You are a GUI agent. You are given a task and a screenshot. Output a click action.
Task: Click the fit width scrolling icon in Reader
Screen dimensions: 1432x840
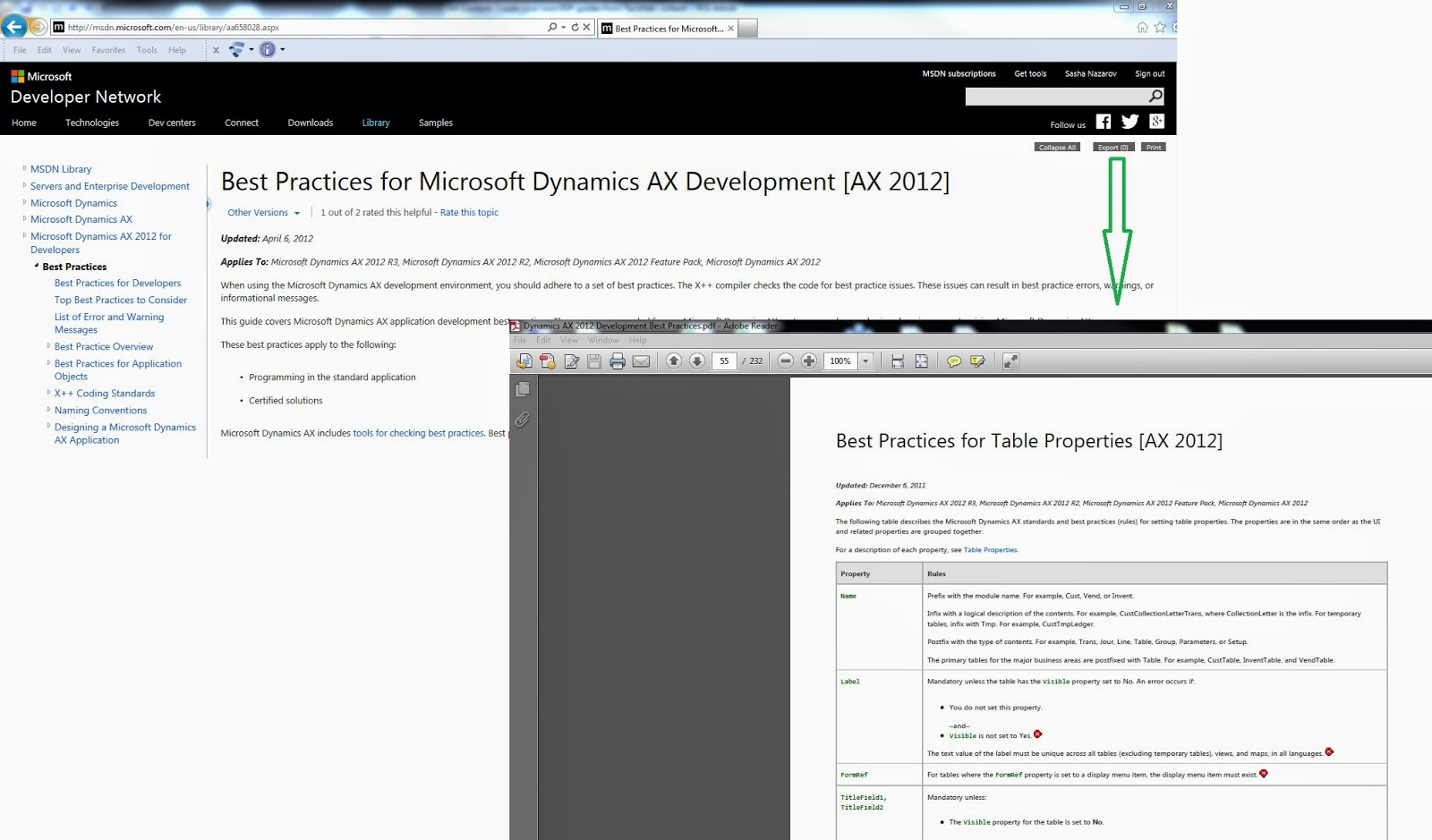tap(898, 361)
